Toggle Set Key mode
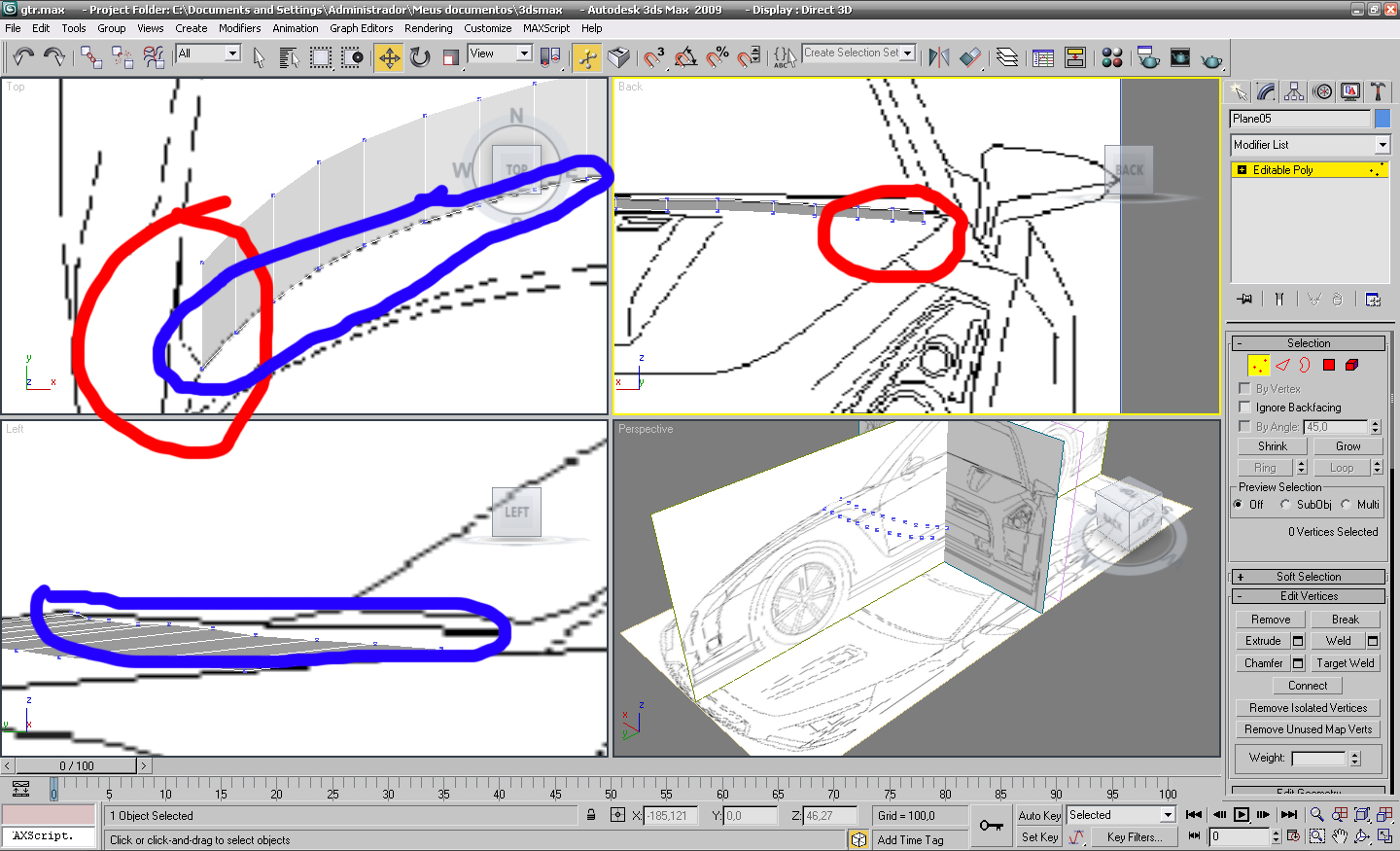The image size is (1400, 851). click(1039, 836)
